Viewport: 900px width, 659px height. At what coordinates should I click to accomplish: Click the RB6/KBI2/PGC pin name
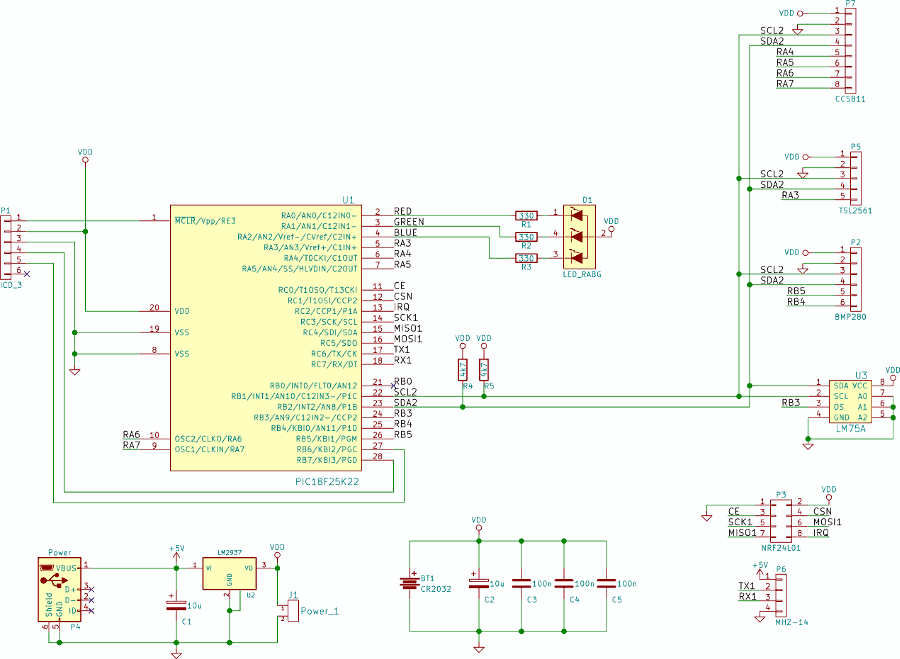[327, 449]
